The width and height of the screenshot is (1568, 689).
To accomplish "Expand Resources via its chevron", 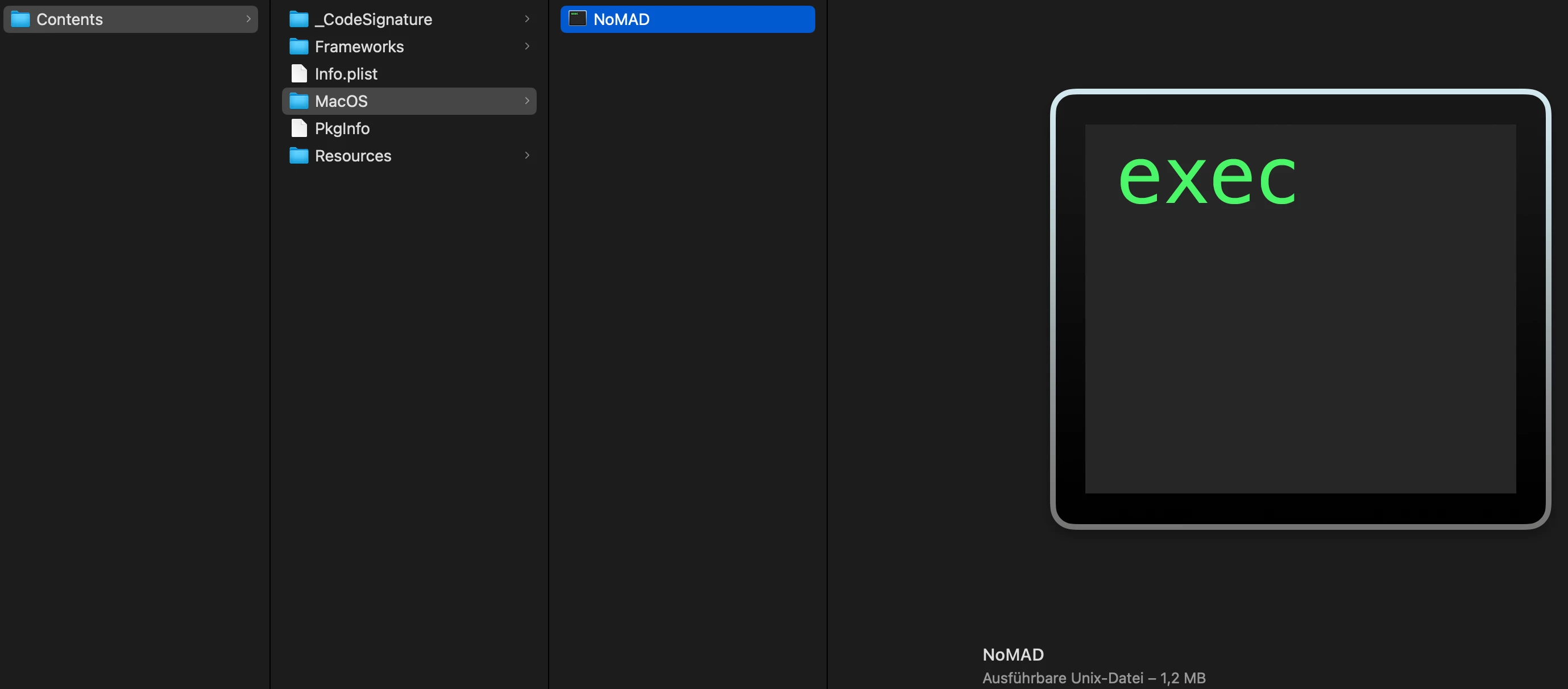I will point(527,155).
